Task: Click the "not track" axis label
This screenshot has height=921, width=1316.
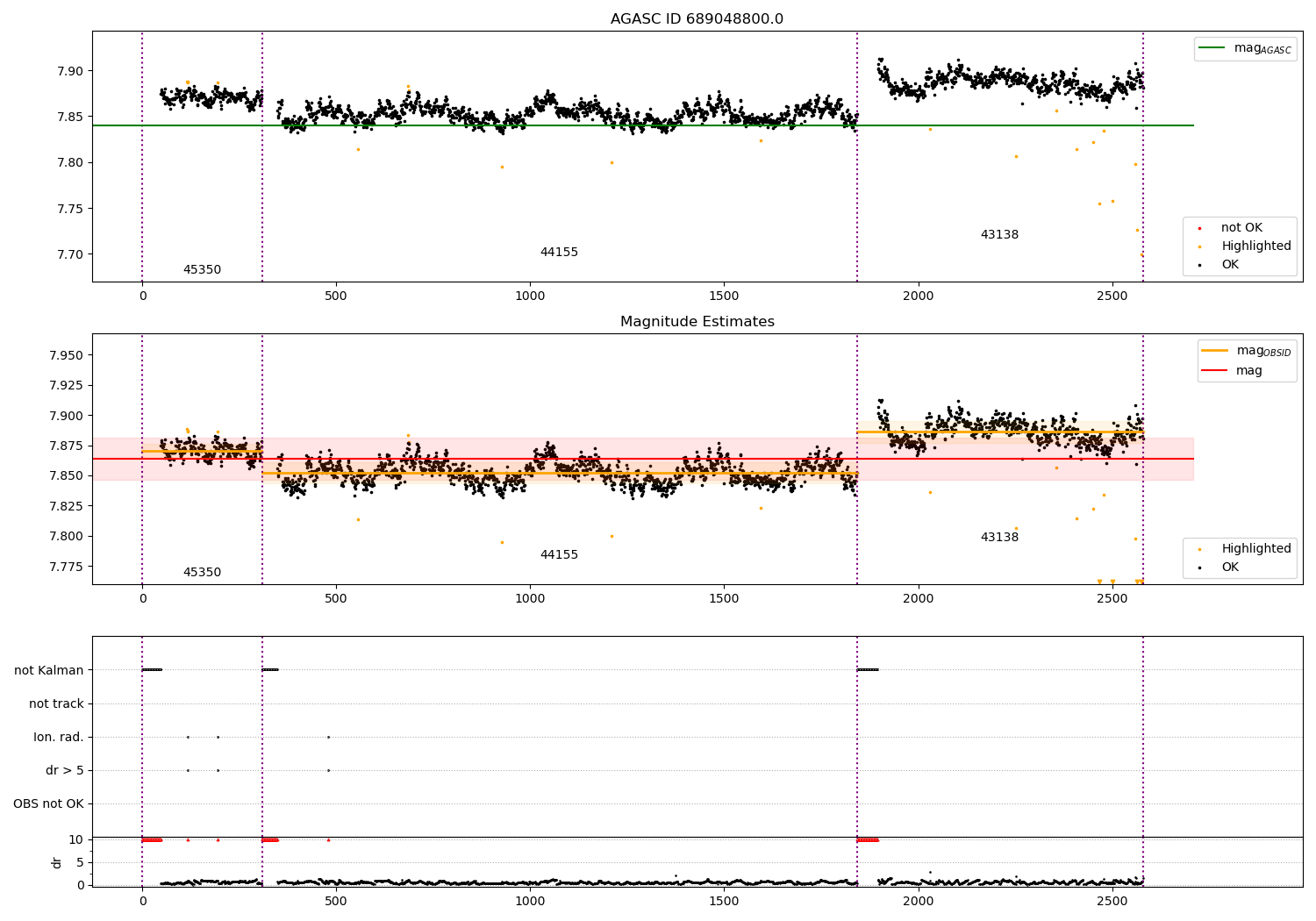Action: click(56, 703)
